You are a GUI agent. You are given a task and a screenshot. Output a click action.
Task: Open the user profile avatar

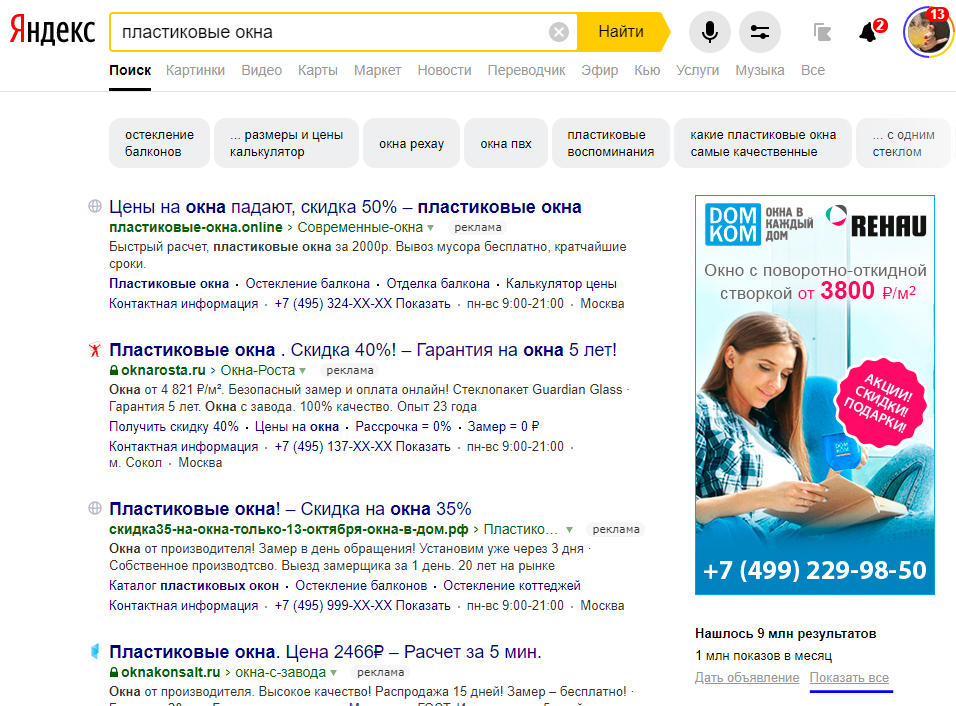[x=927, y=32]
